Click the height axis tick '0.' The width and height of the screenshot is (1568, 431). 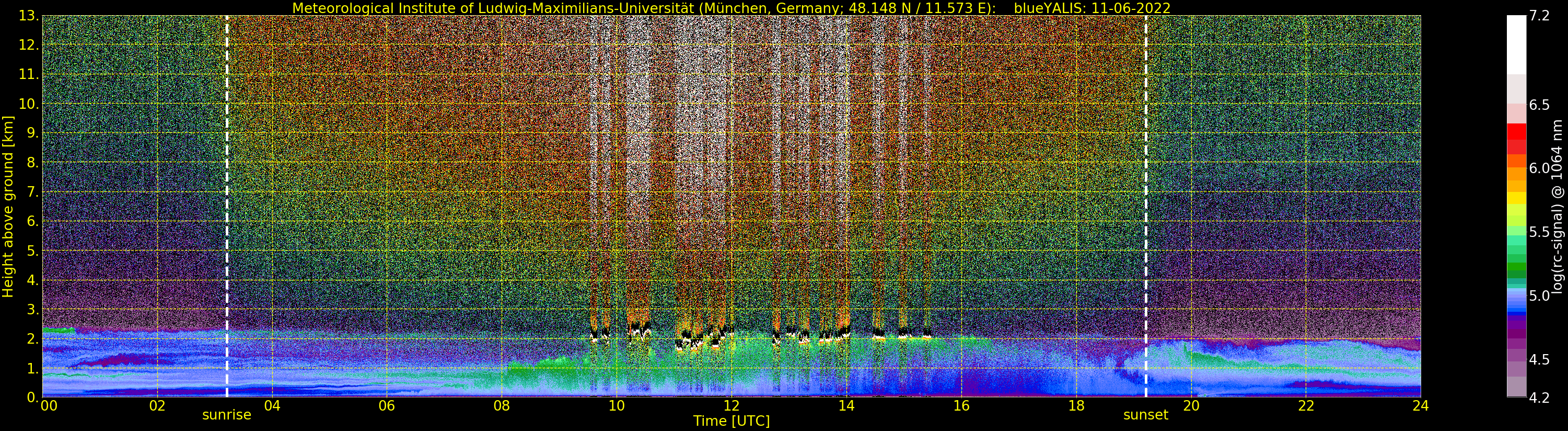(x=33, y=398)
